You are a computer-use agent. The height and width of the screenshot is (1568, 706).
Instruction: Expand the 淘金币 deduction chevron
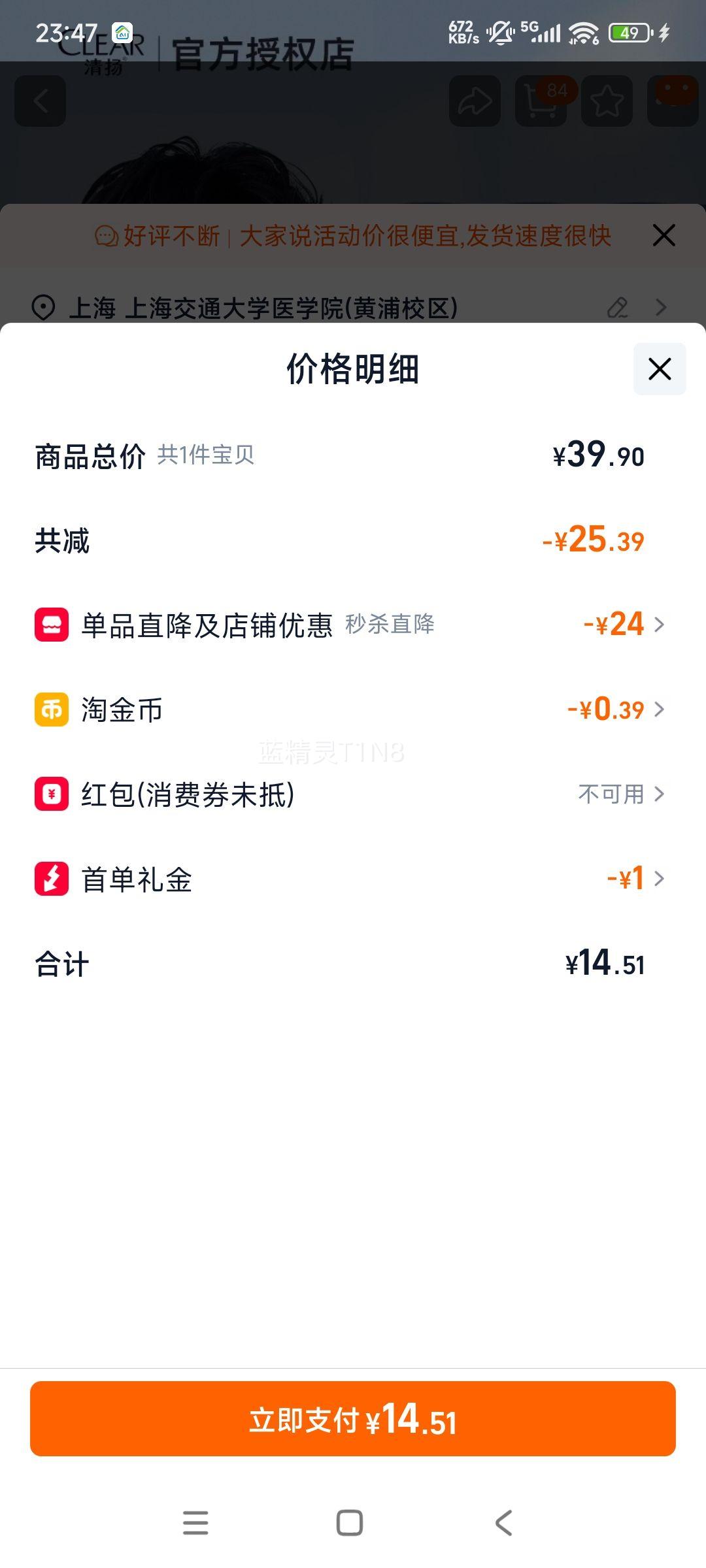(659, 710)
